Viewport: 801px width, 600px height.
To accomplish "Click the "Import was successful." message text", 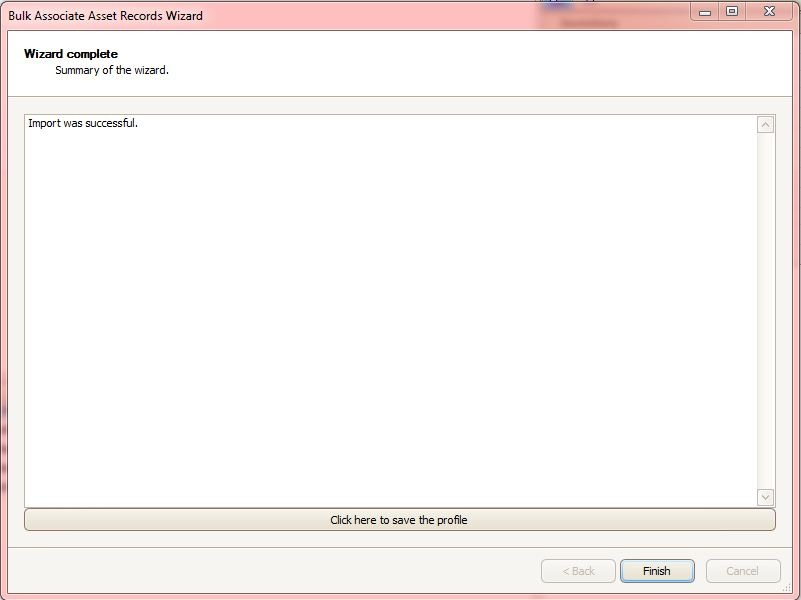I will point(83,123).
